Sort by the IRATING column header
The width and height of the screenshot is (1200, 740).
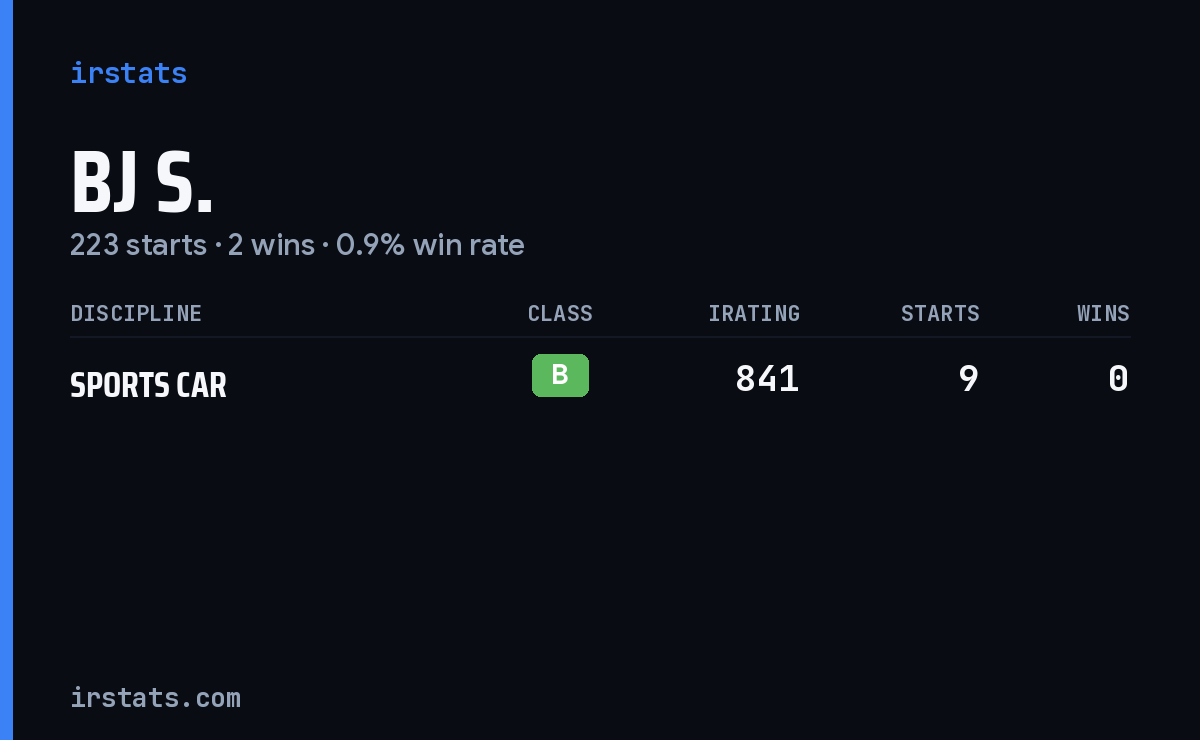point(754,314)
